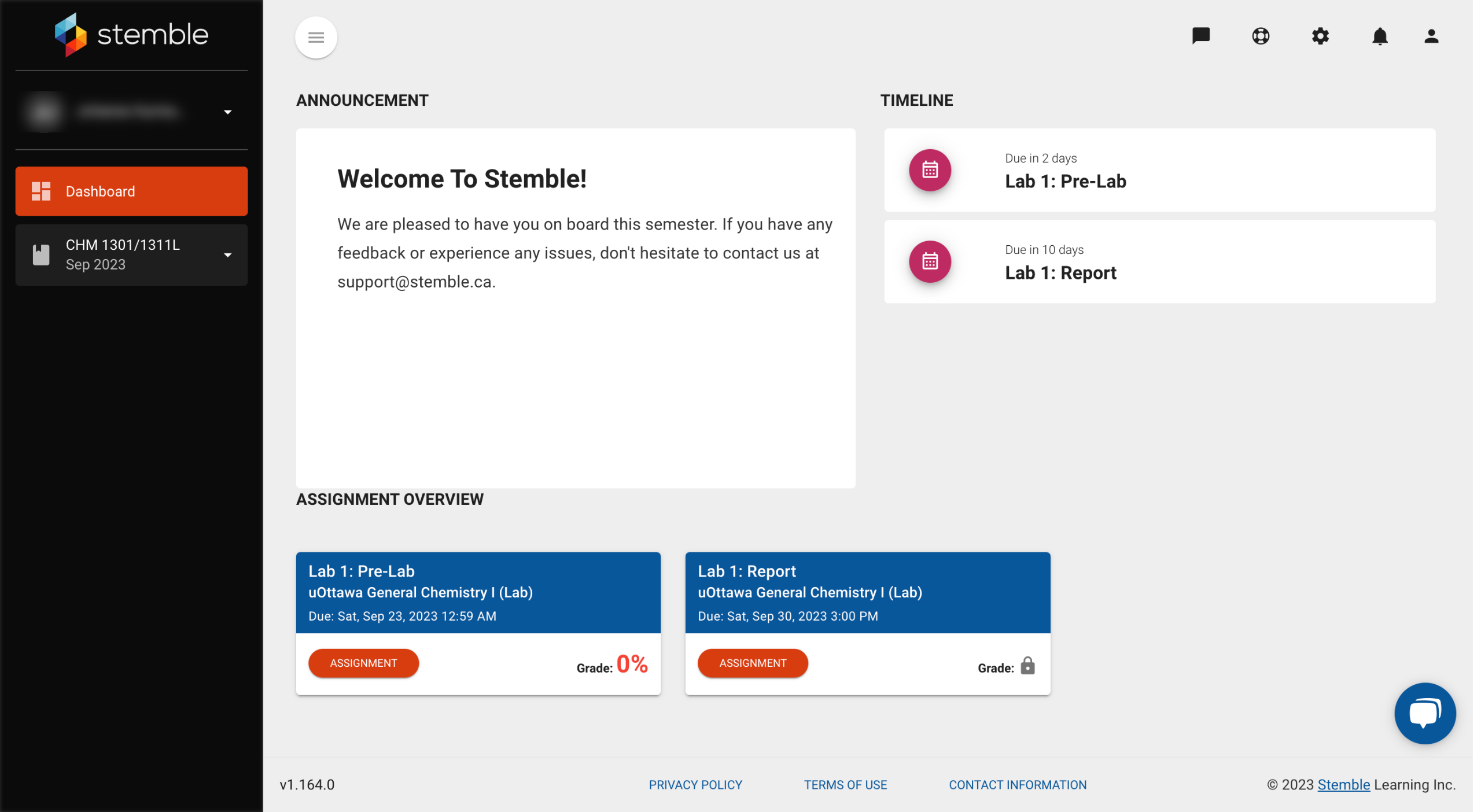The width and height of the screenshot is (1481, 812).
Task: Open the floating live chat bubble
Action: [x=1424, y=713]
